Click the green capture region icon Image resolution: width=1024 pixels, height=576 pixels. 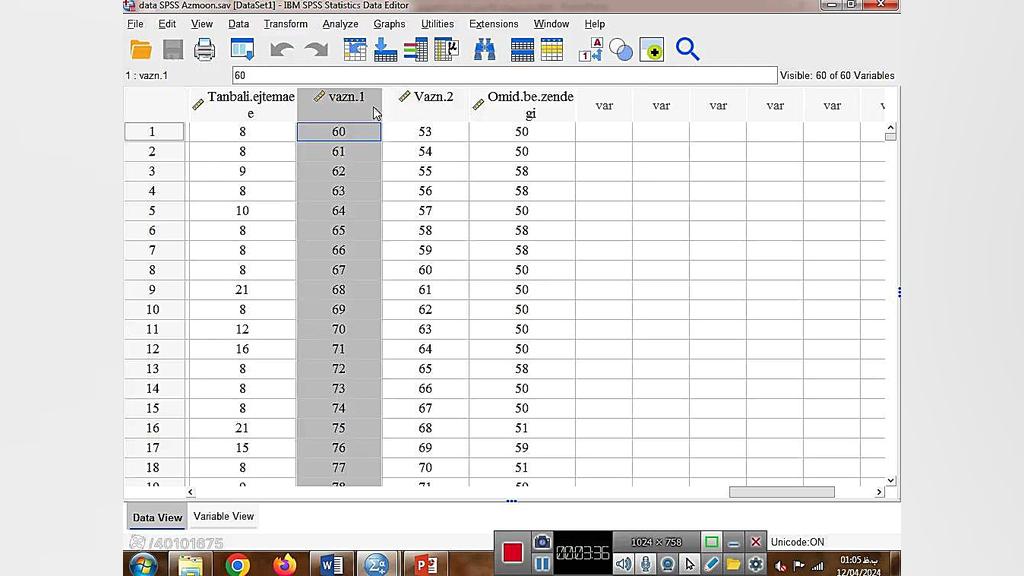(x=711, y=542)
